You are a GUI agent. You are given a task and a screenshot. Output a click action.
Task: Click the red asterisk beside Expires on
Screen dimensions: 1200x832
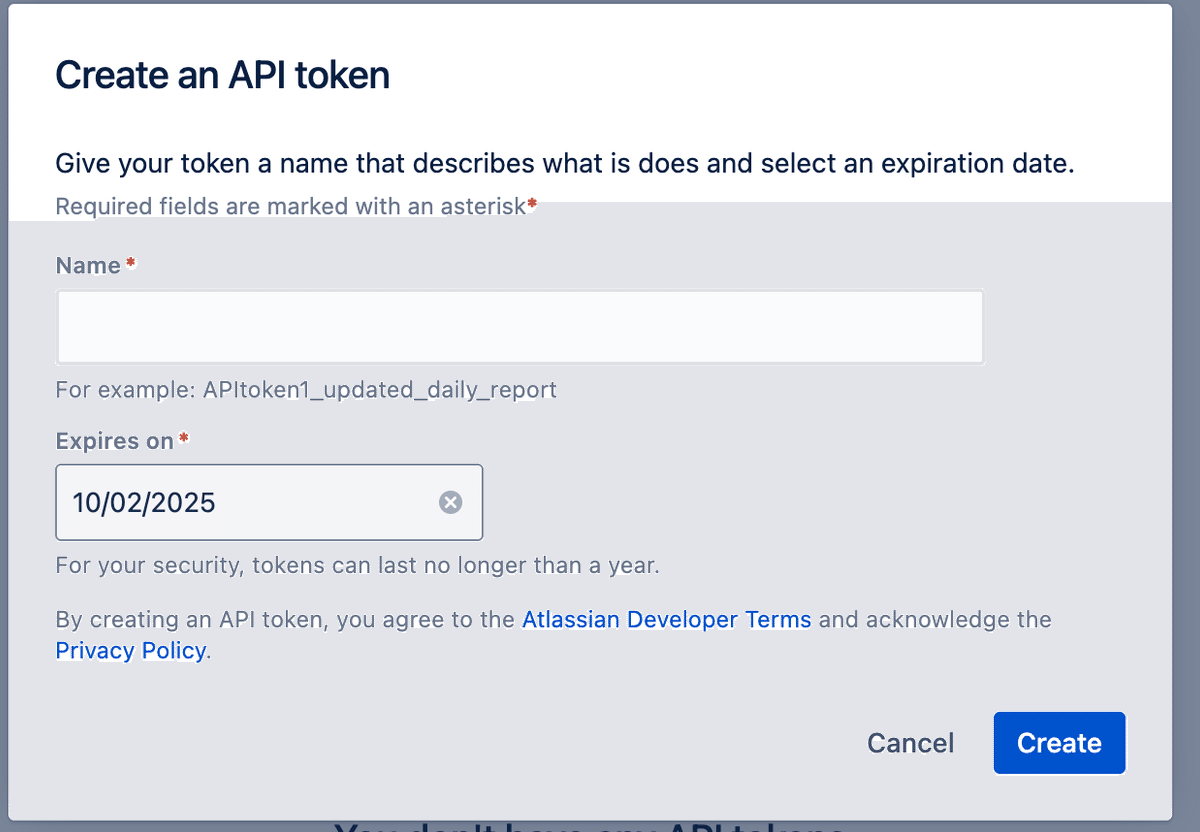coord(183,438)
